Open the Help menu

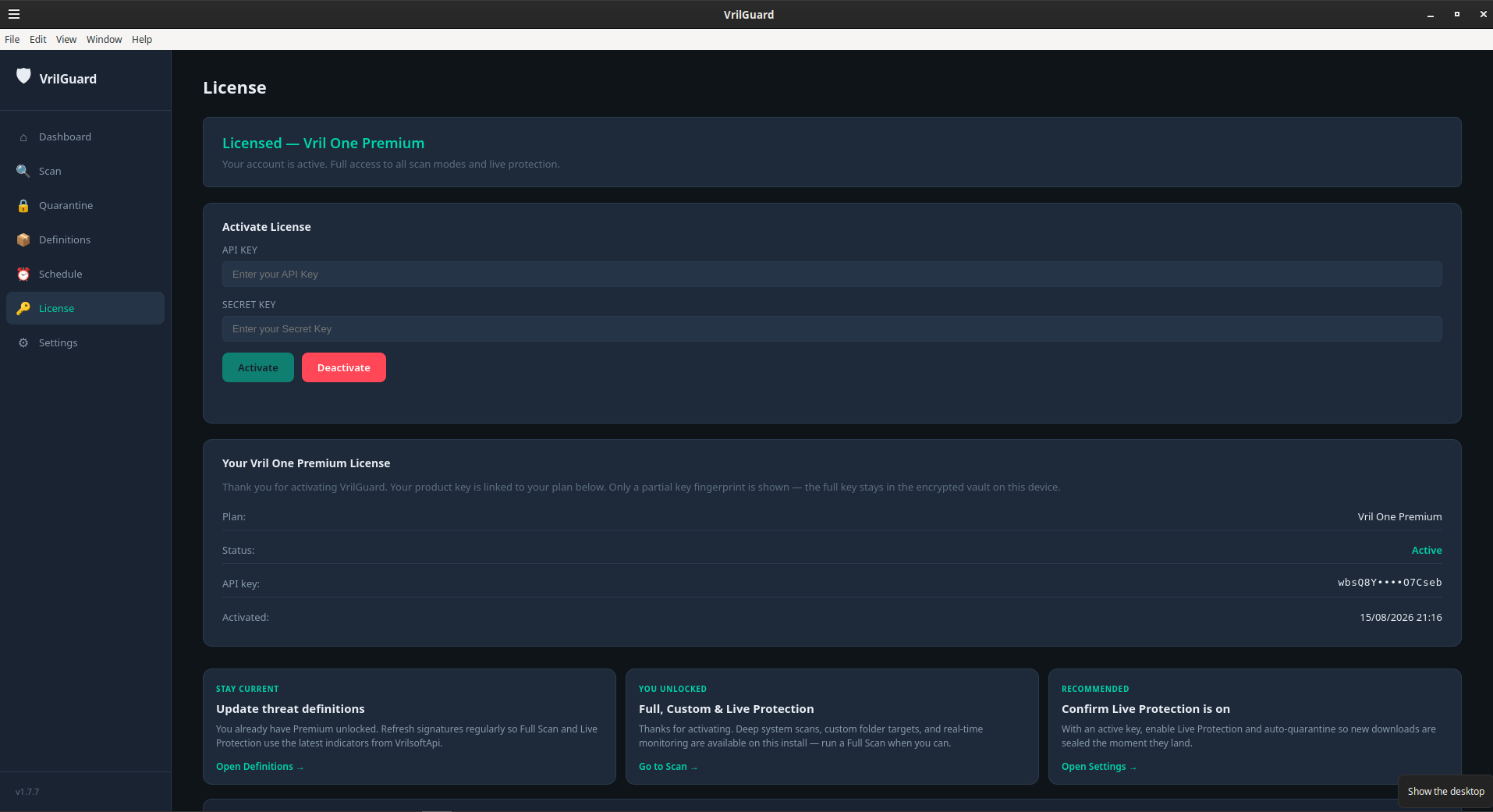pyautogui.click(x=142, y=40)
